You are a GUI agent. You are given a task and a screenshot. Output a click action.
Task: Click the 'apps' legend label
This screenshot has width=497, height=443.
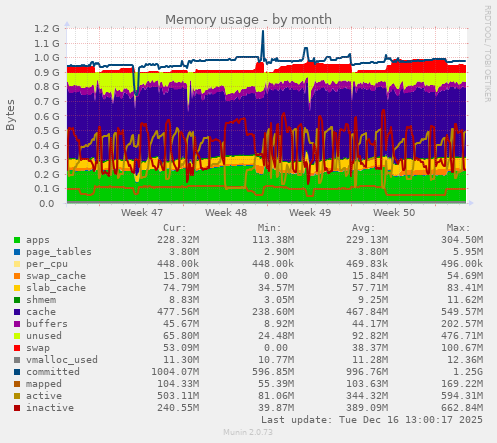coord(38,240)
